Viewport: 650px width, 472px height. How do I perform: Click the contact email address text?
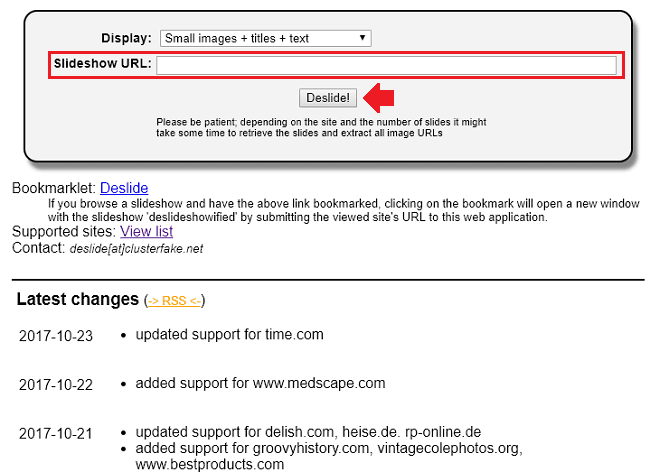[135, 249]
